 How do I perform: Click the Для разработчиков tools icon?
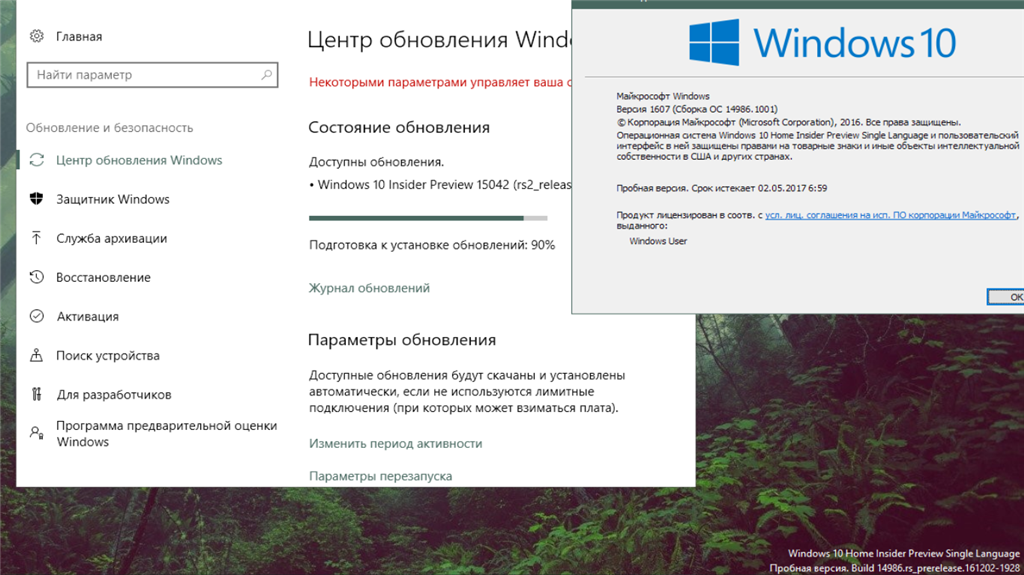pos(37,394)
